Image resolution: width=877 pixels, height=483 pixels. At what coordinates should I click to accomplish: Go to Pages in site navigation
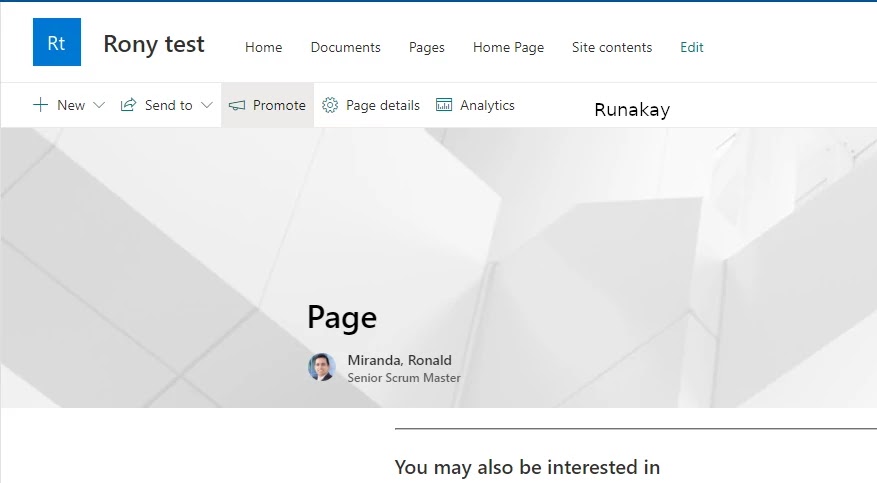coord(427,48)
